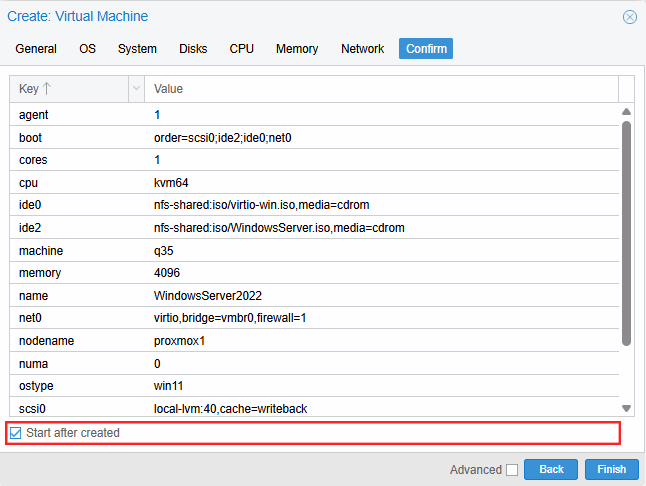Click the Confirm tab
This screenshot has height=486, width=646.
[x=426, y=49]
